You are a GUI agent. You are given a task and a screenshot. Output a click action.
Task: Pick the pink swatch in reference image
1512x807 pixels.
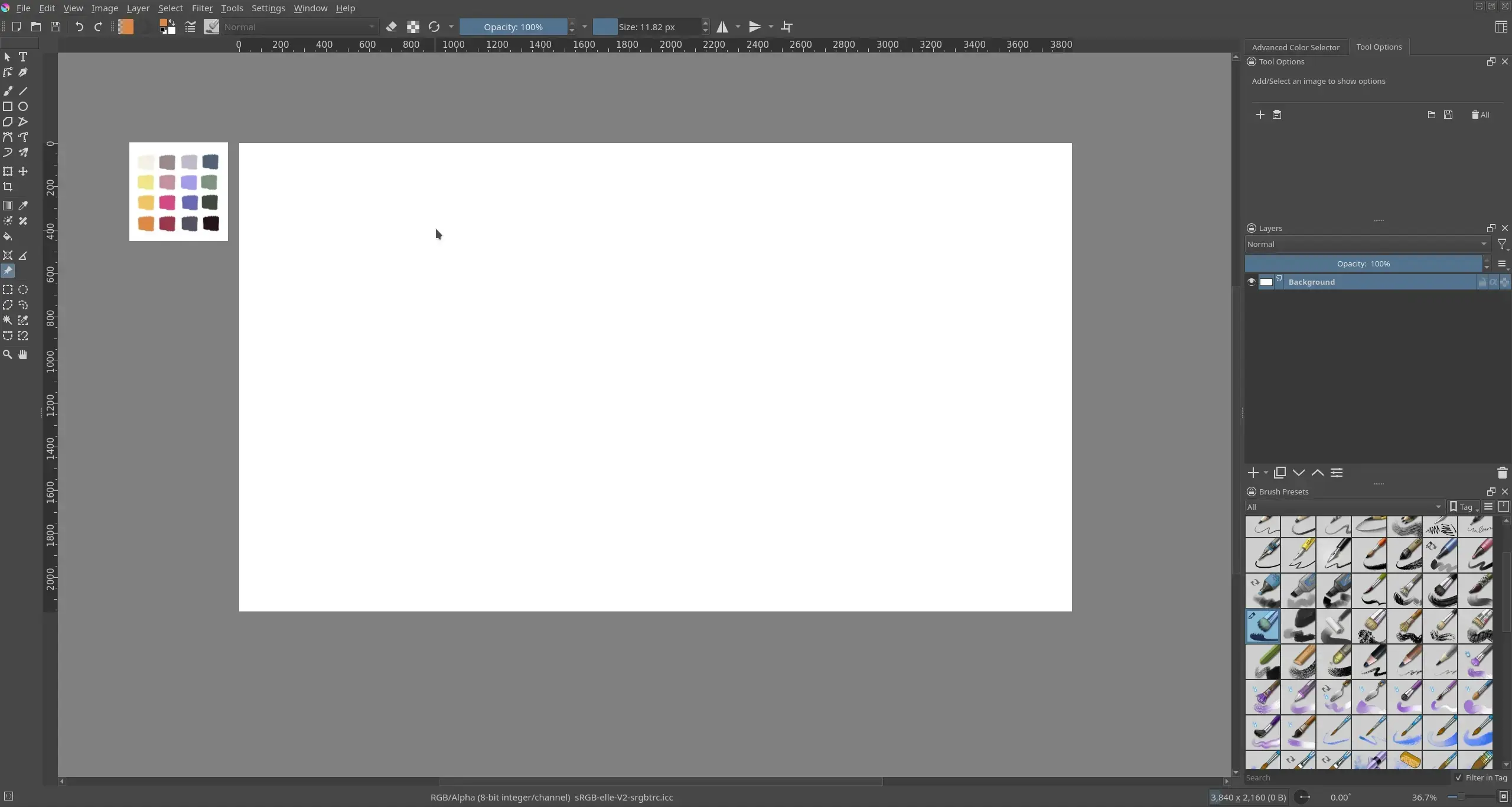pos(167,203)
